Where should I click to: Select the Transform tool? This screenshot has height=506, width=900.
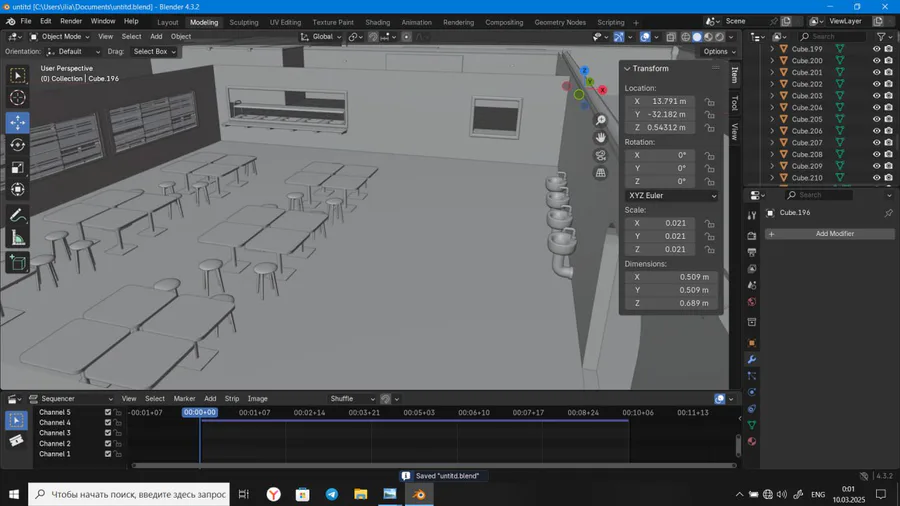pyautogui.click(x=18, y=189)
